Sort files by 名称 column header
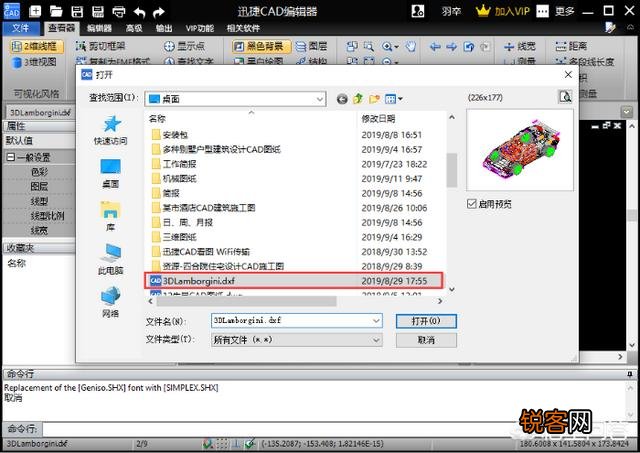 coord(157,119)
